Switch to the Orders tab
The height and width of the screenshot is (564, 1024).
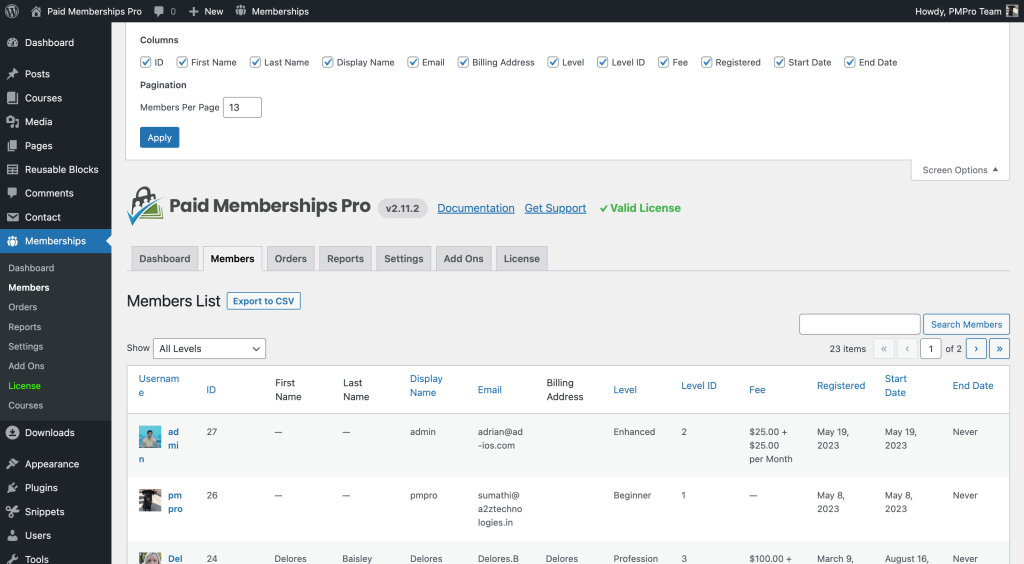click(x=291, y=258)
